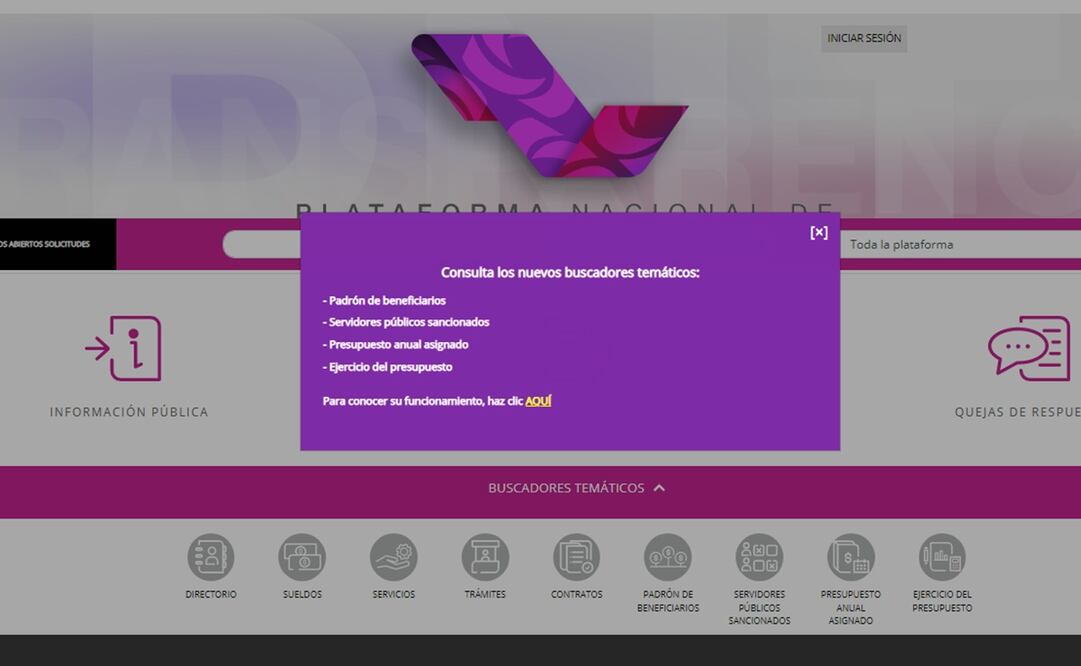
Task: Click the Padrón de Beneficiarios icon
Action: point(667,558)
